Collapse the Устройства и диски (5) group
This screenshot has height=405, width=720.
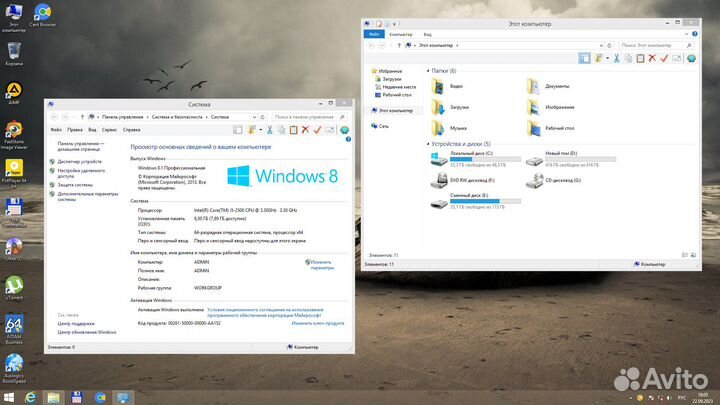pos(428,144)
